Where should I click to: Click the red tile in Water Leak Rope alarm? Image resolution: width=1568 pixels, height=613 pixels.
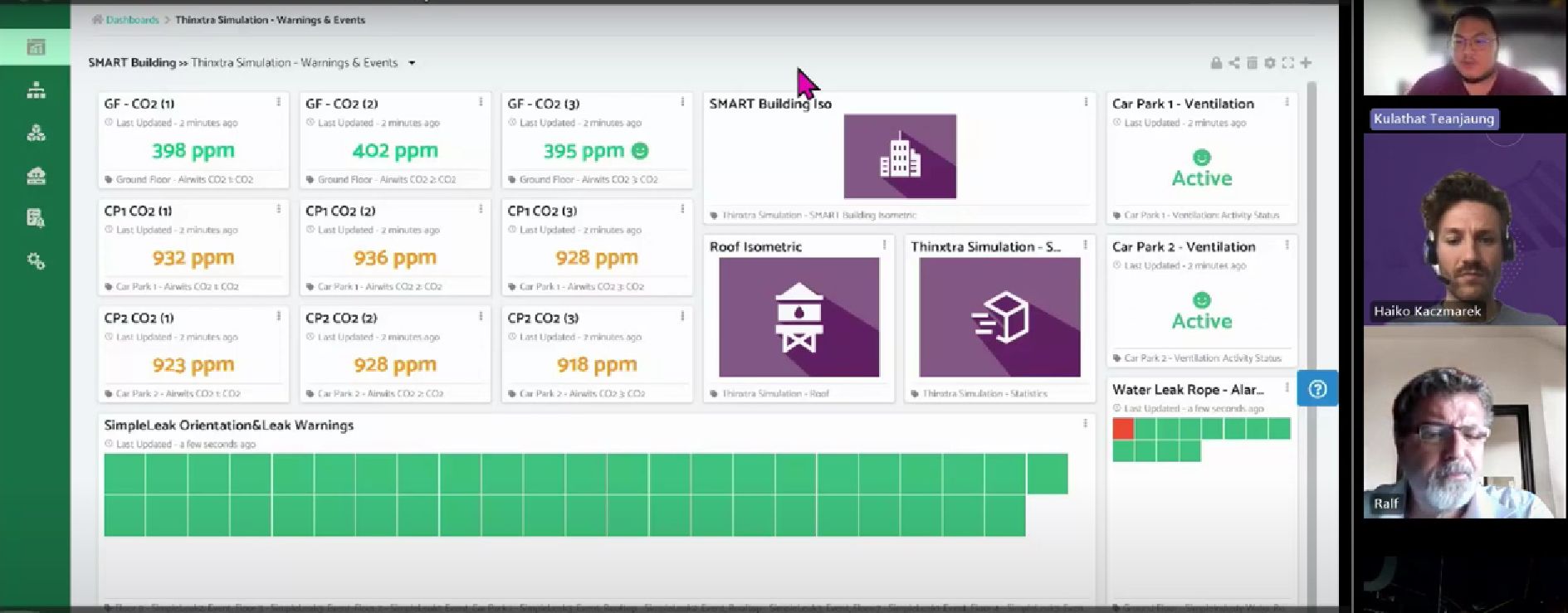[x=1123, y=428]
